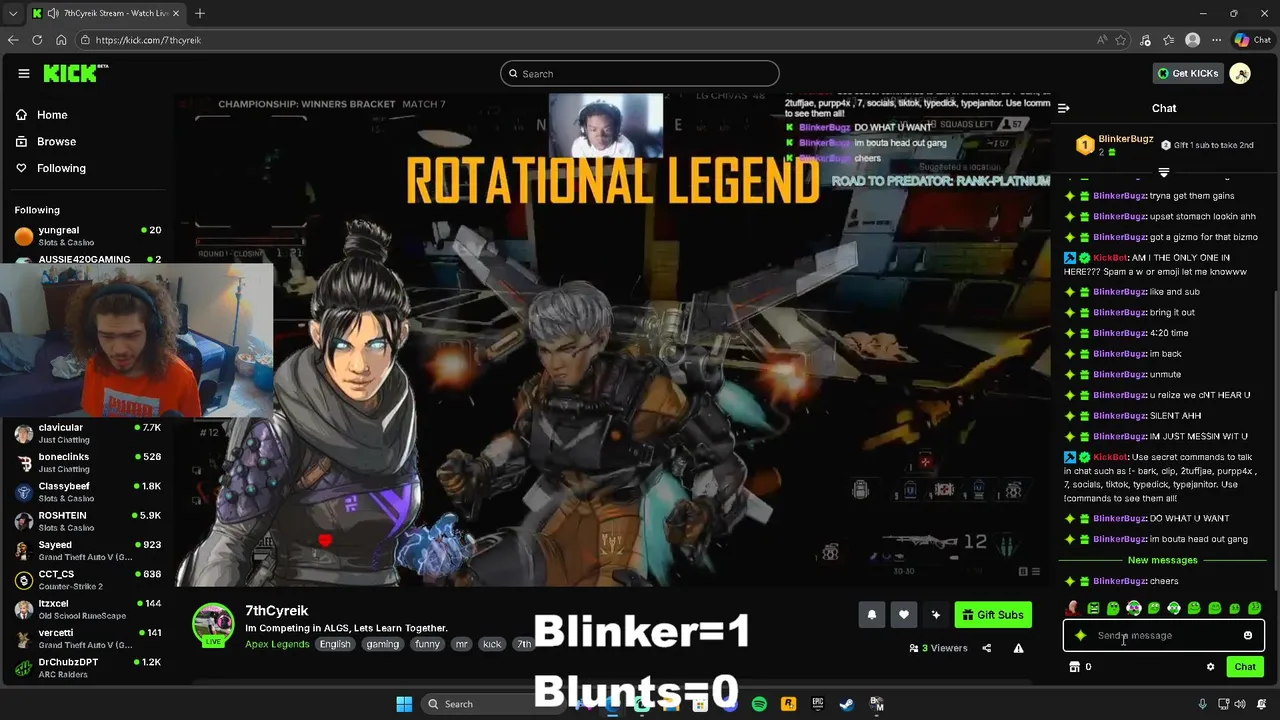Click the Kick search box

click(639, 73)
